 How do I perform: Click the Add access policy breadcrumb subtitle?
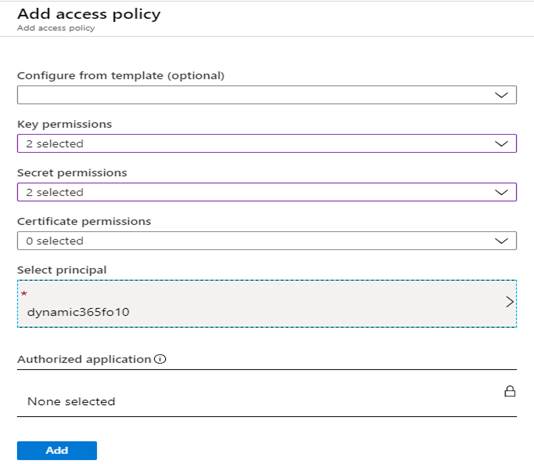pos(56,28)
